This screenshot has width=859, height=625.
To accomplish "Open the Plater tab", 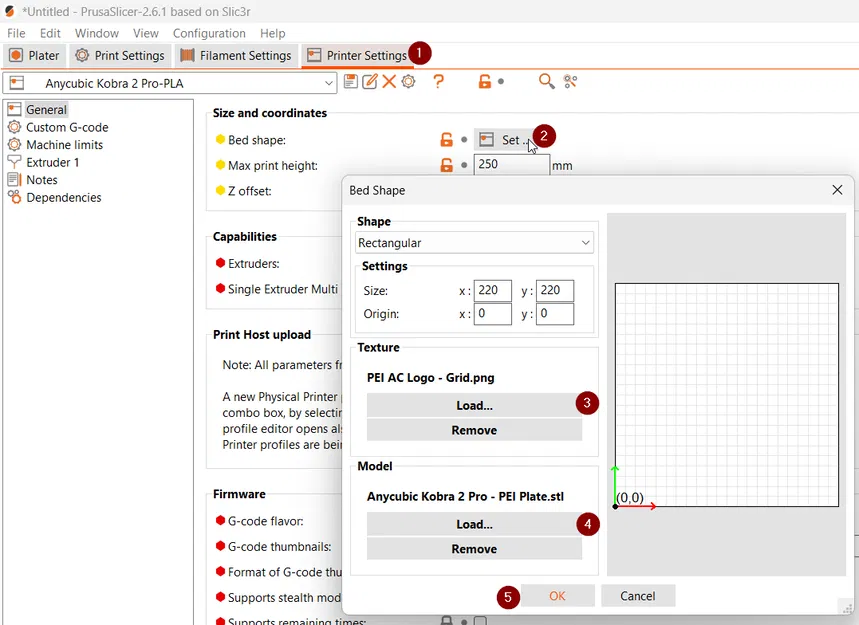I will 34,56.
